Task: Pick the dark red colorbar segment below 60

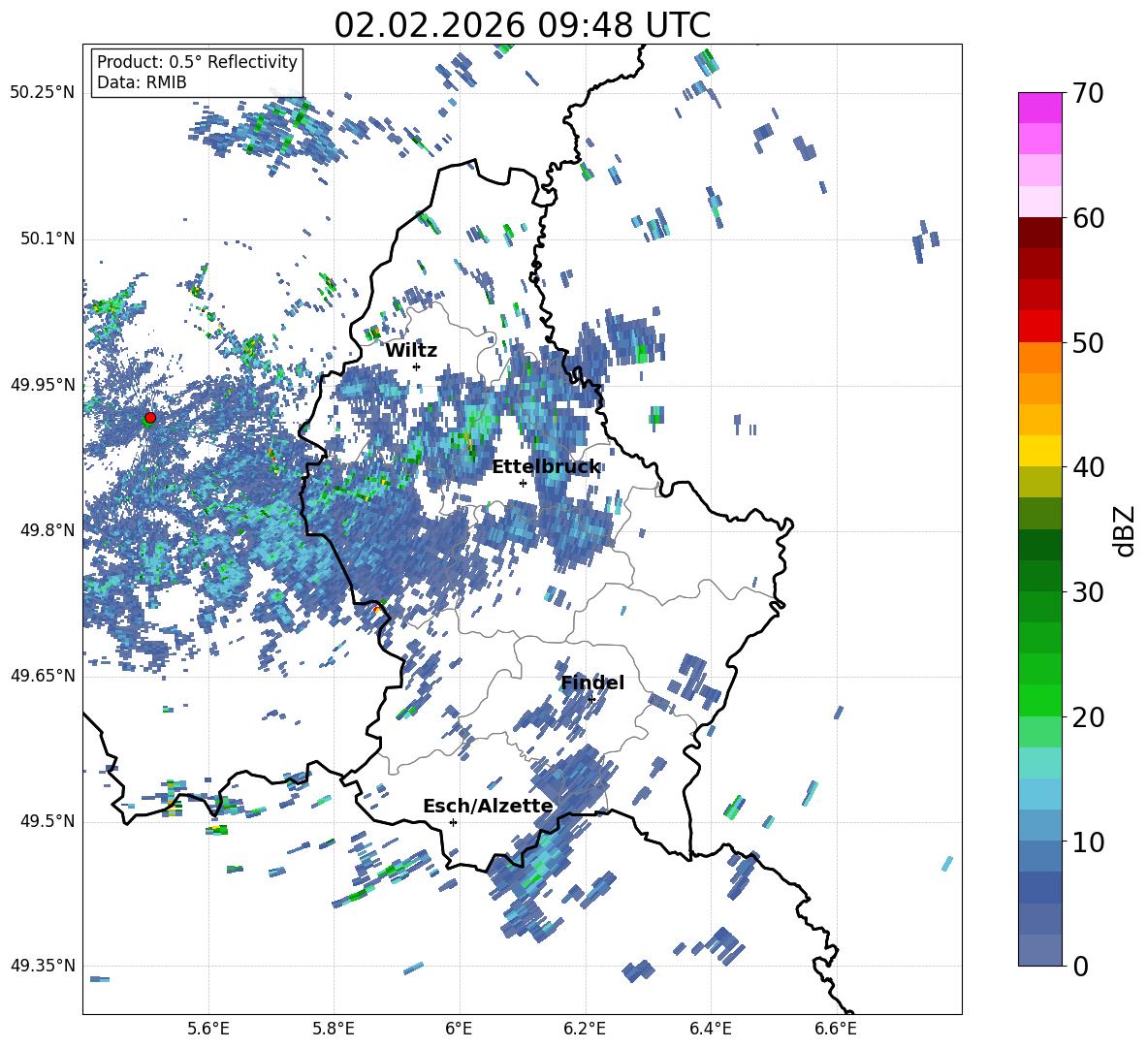Action: [x=1039, y=232]
